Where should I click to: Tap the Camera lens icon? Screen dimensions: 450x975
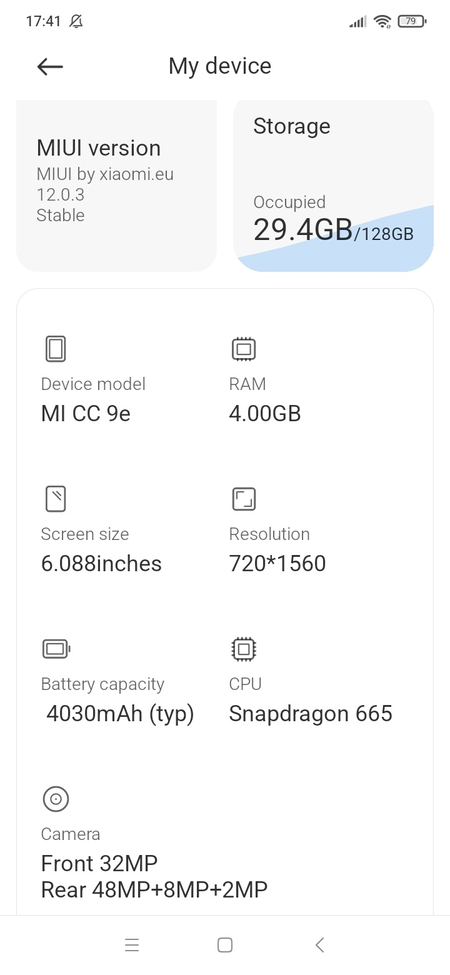(x=55, y=799)
